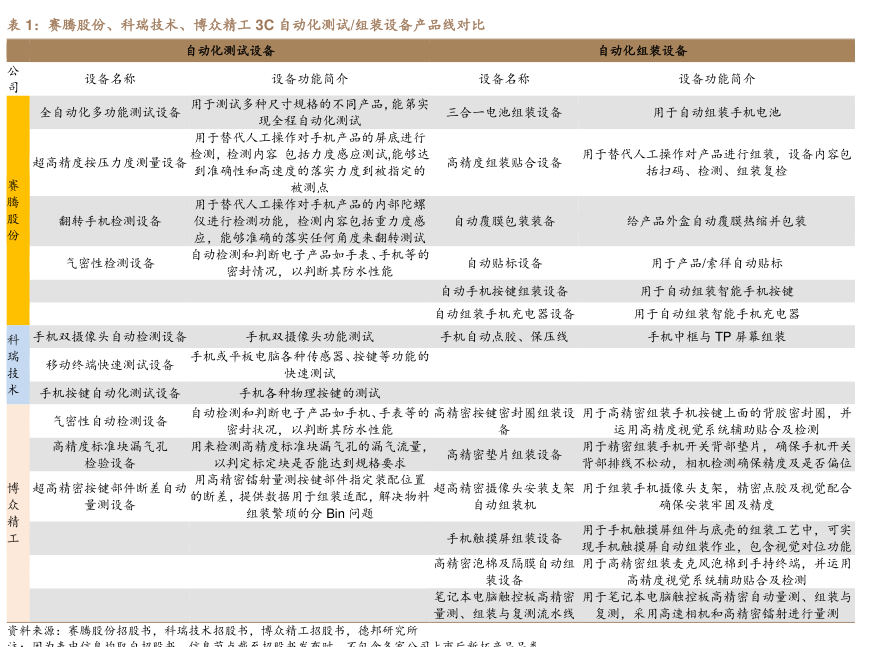873x647 pixels.
Task: Click the 现全程自动化测试 description cell
Action: point(310,112)
